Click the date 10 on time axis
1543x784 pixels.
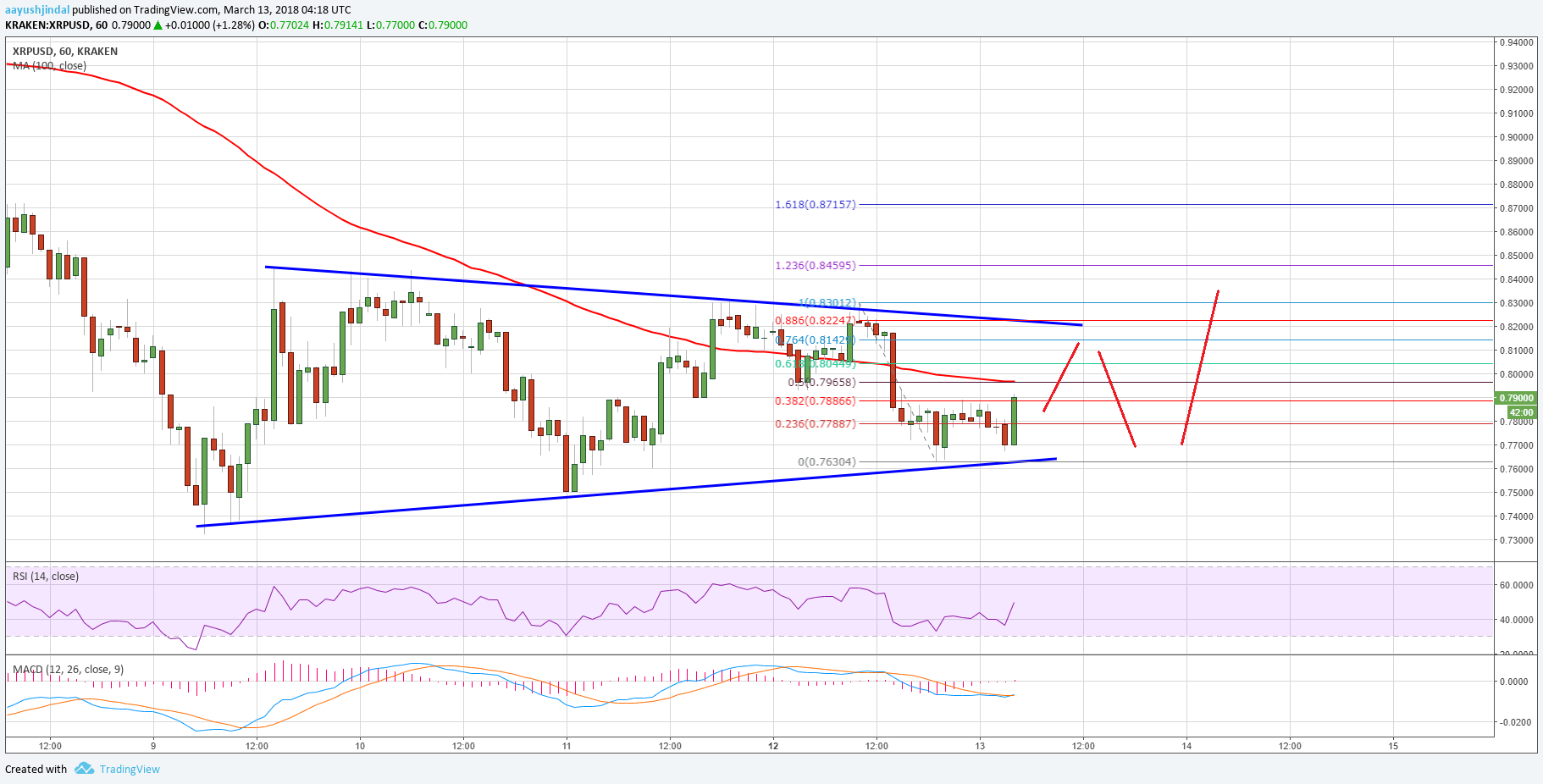pyautogui.click(x=360, y=746)
